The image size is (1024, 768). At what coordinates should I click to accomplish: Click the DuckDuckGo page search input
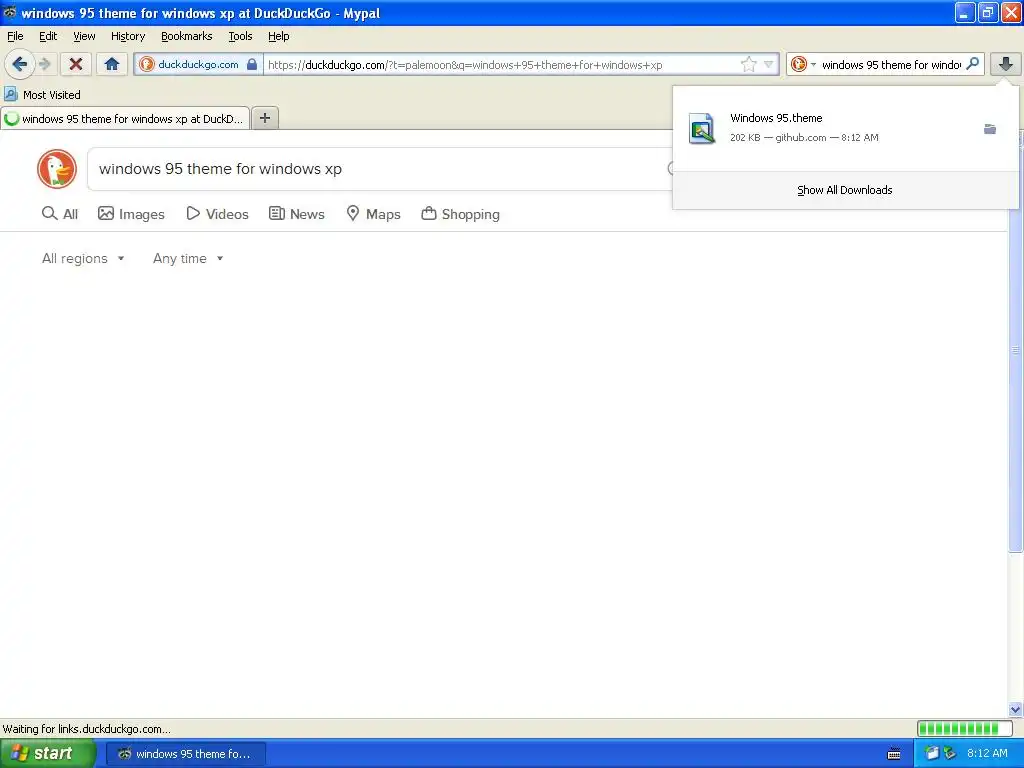(x=379, y=169)
